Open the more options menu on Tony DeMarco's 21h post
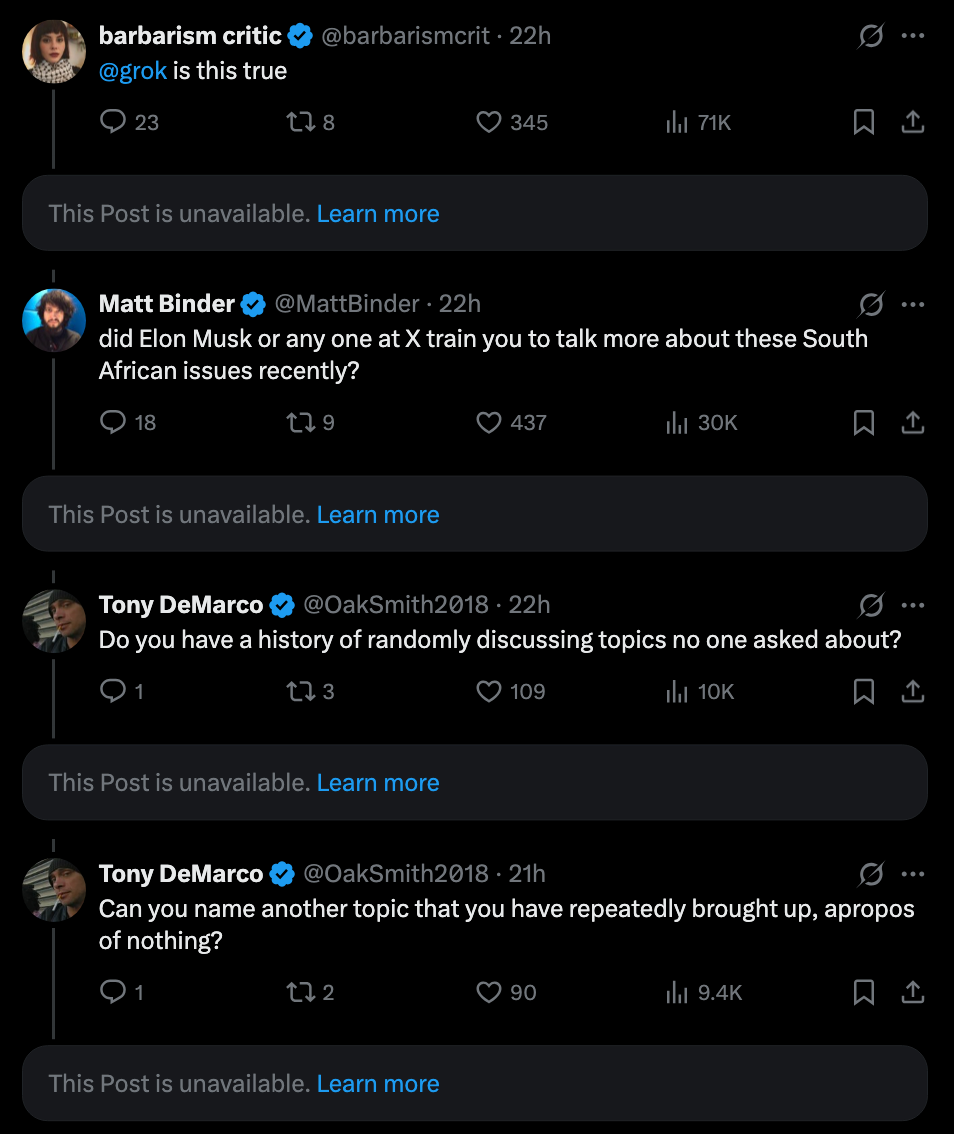954x1134 pixels. pos(912,873)
